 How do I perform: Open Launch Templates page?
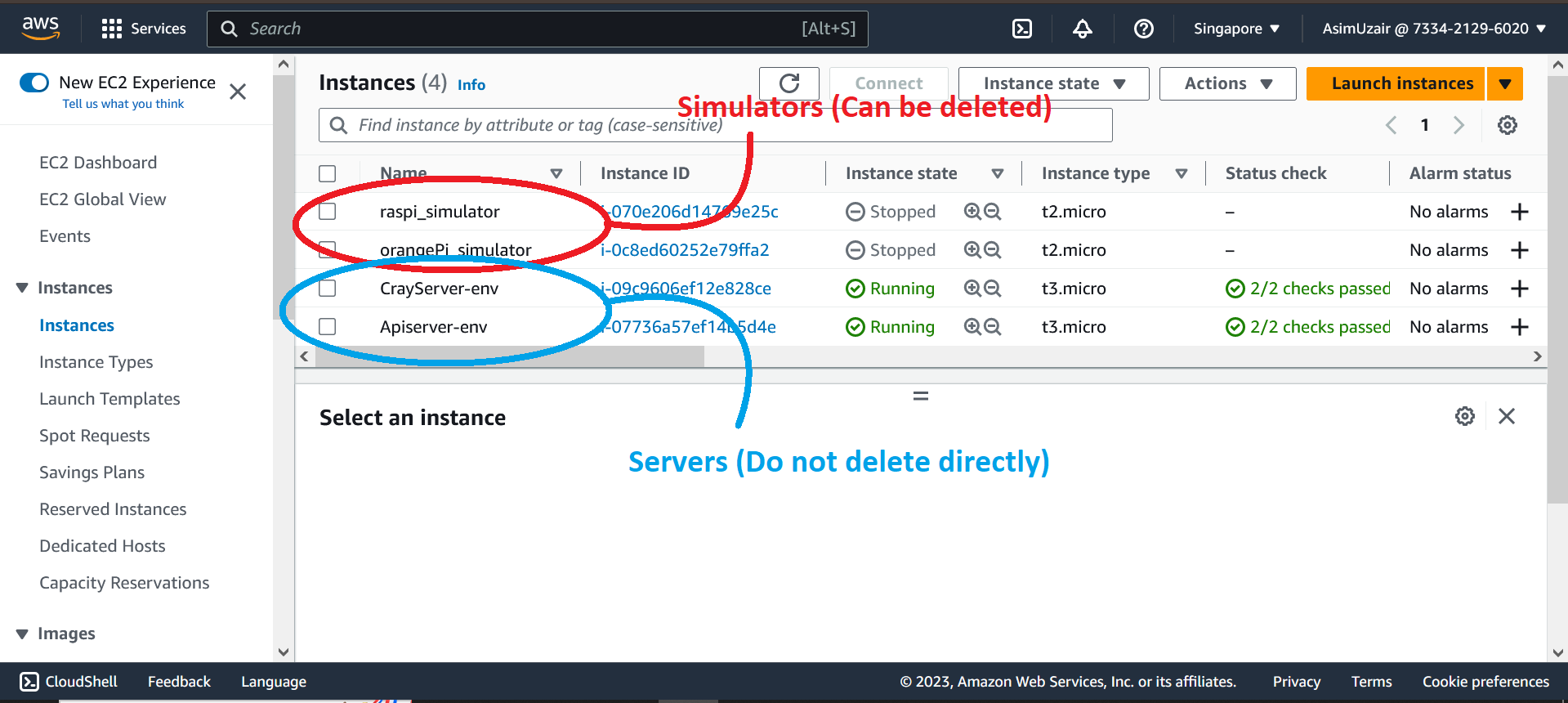coord(109,399)
